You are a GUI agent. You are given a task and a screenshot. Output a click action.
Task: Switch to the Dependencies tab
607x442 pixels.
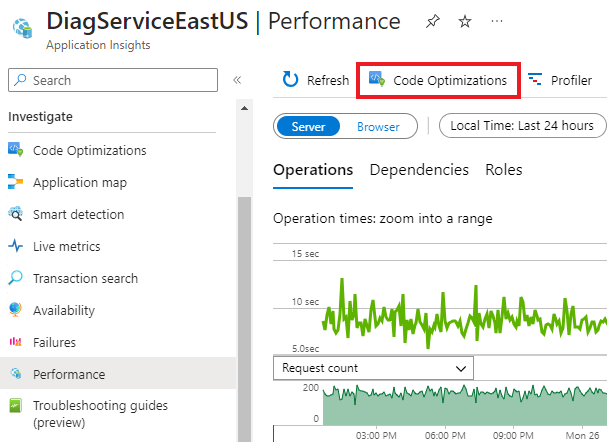tap(419, 170)
